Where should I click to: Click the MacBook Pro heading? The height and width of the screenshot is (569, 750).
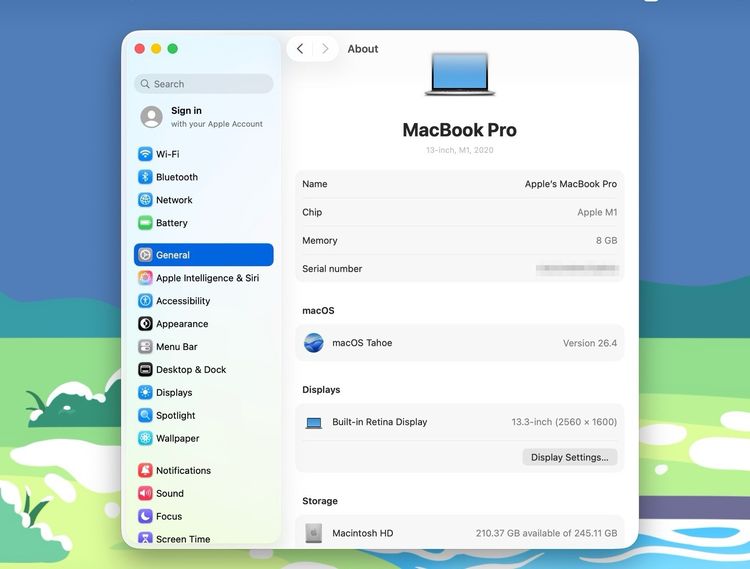(460, 130)
